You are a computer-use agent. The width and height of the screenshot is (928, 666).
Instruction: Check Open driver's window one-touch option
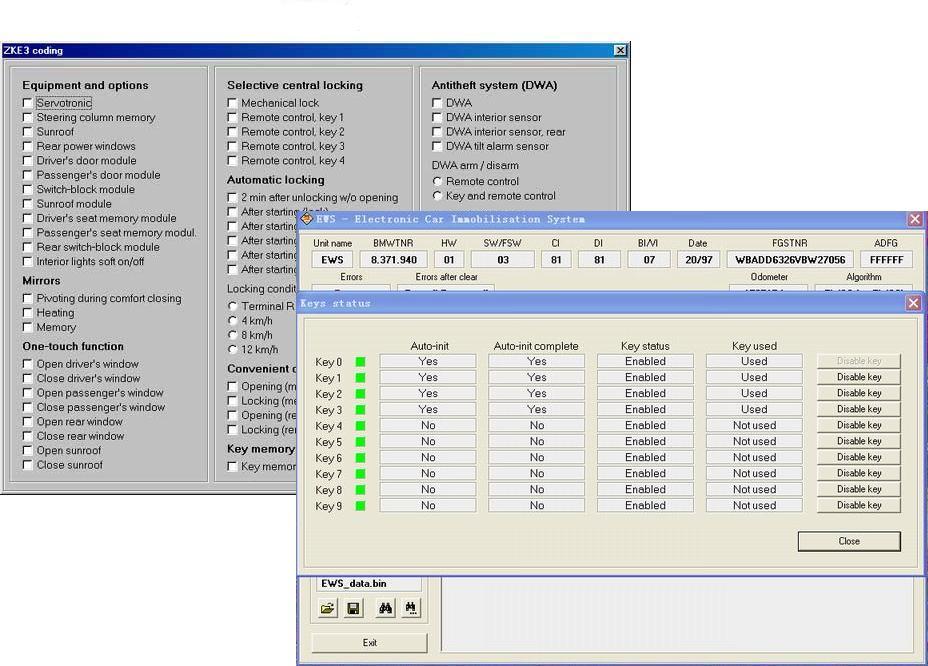(x=27, y=363)
